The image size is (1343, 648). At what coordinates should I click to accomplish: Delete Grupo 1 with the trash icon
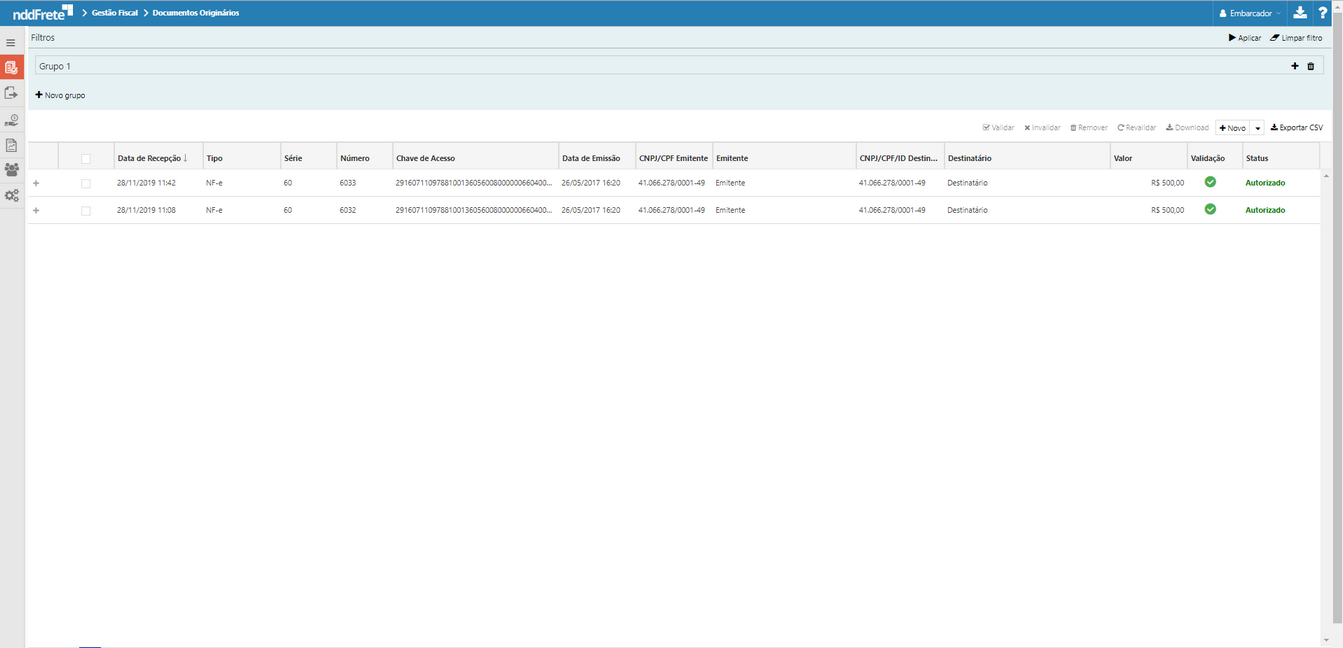1311,66
